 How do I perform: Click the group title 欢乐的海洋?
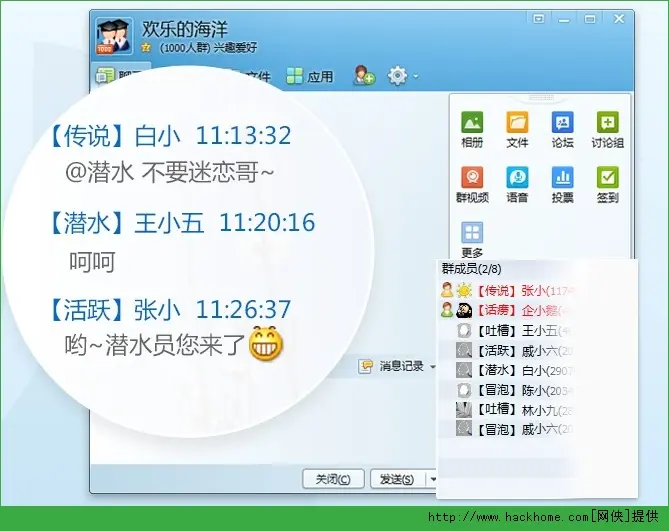[184, 29]
